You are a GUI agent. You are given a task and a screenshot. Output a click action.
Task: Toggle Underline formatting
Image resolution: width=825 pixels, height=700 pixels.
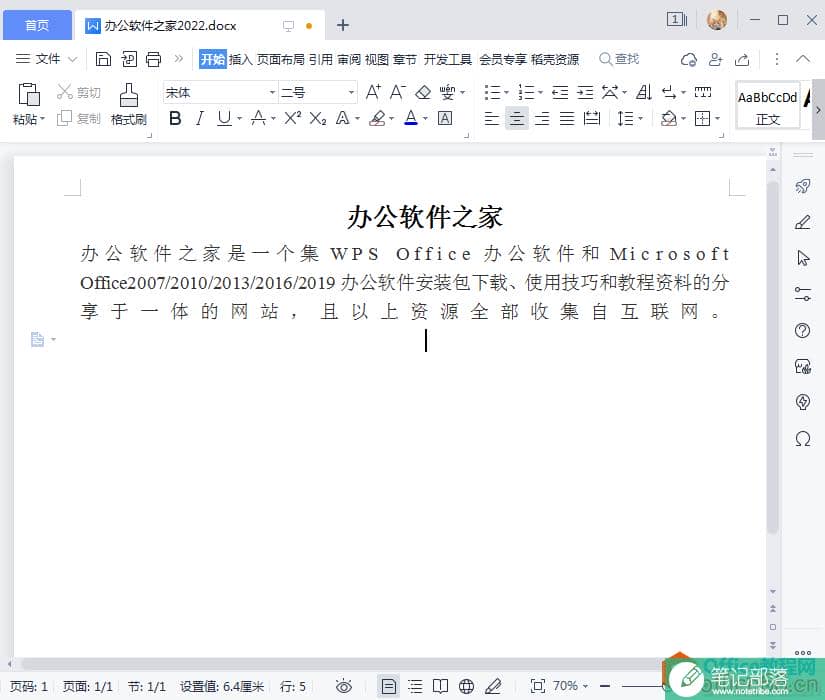[x=225, y=118]
